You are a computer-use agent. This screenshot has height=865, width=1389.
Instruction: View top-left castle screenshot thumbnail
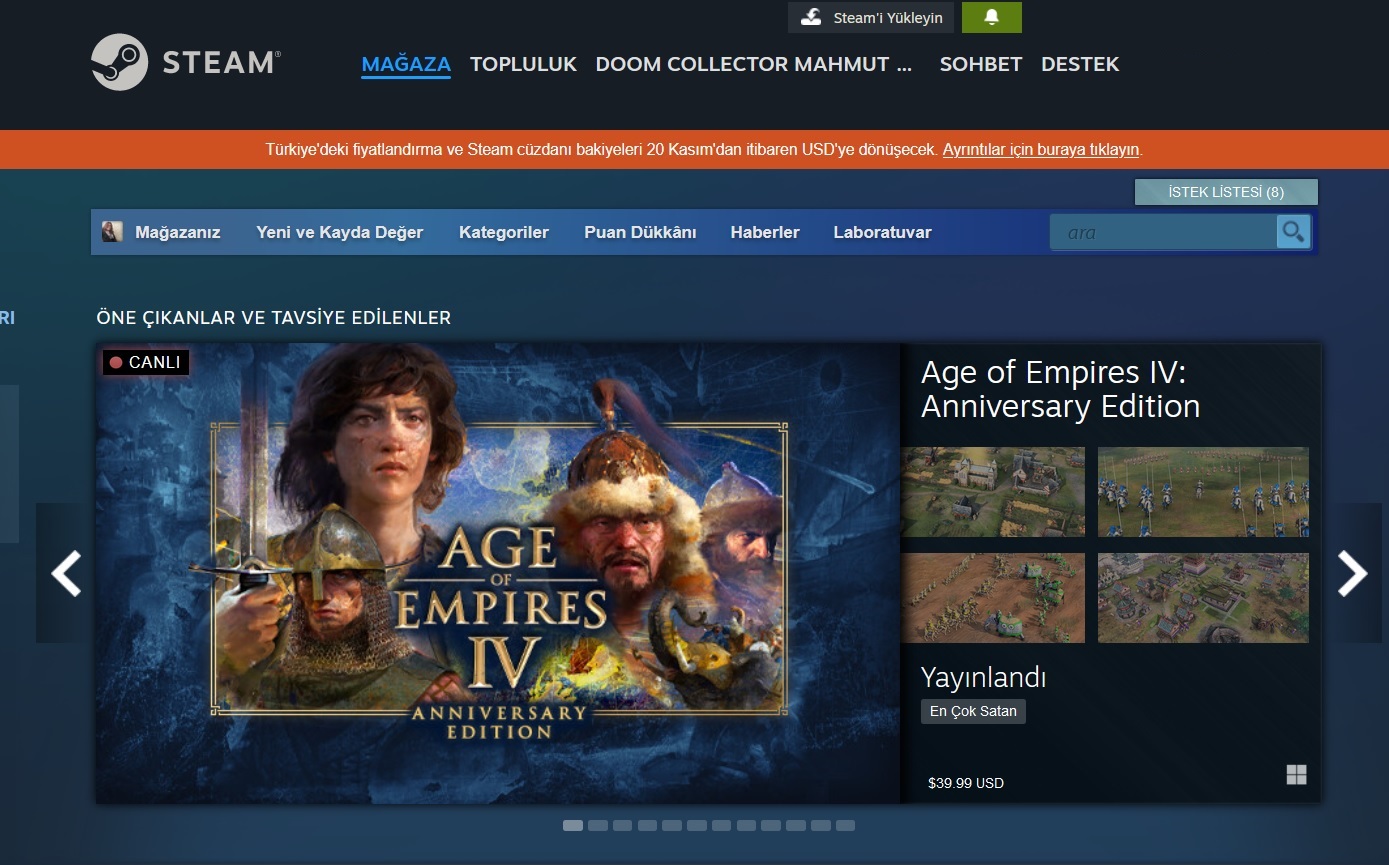pos(993,492)
